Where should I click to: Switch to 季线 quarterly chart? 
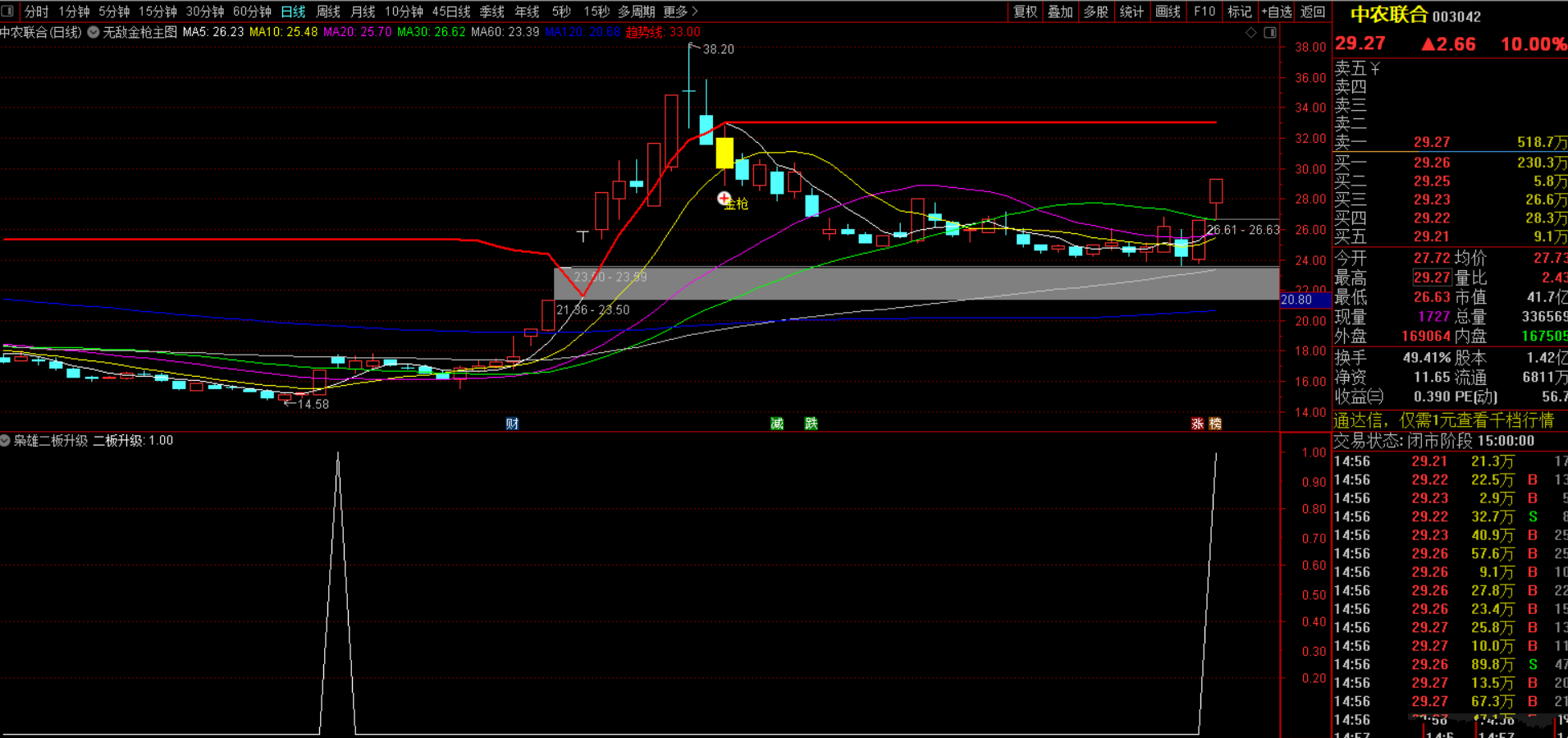492,11
